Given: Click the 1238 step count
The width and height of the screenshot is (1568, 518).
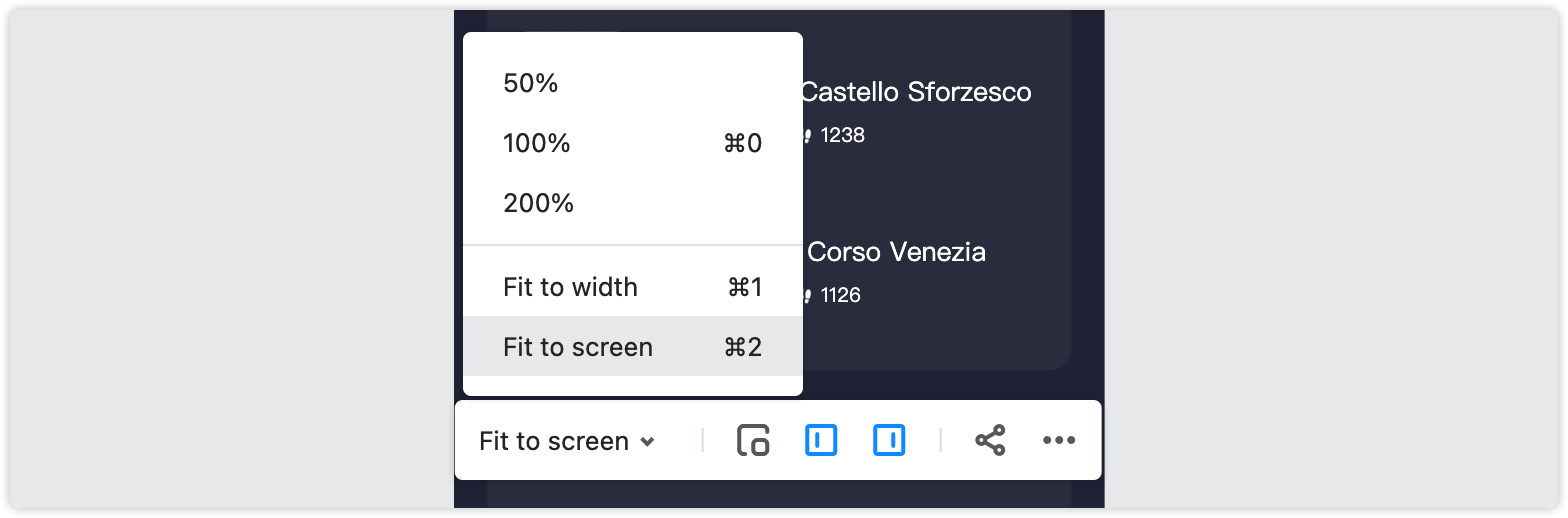Looking at the screenshot, I should tap(842, 135).
